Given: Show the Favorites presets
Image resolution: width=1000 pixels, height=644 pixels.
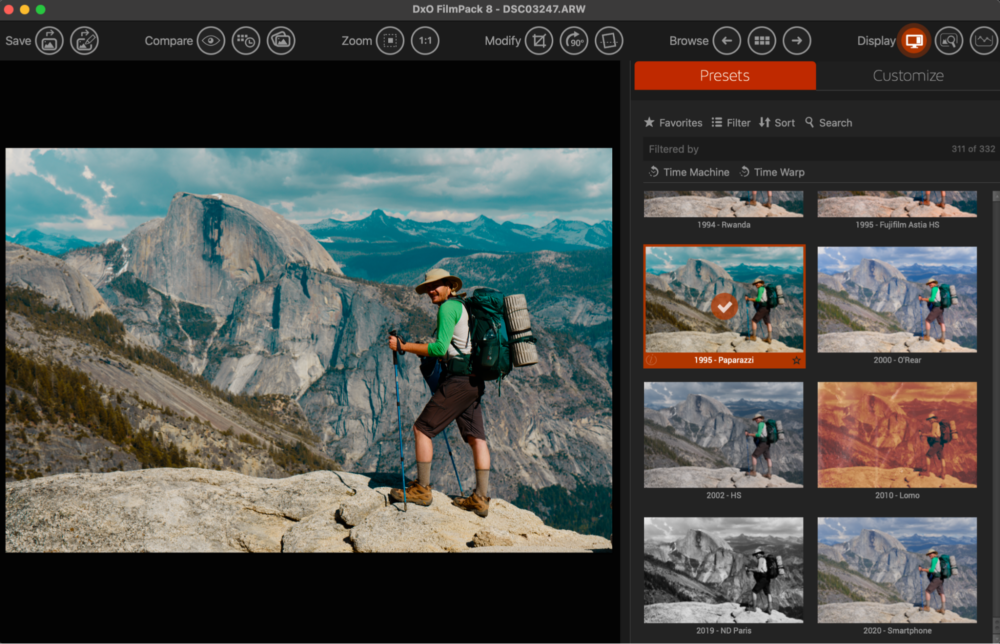Looking at the screenshot, I should 672,123.
